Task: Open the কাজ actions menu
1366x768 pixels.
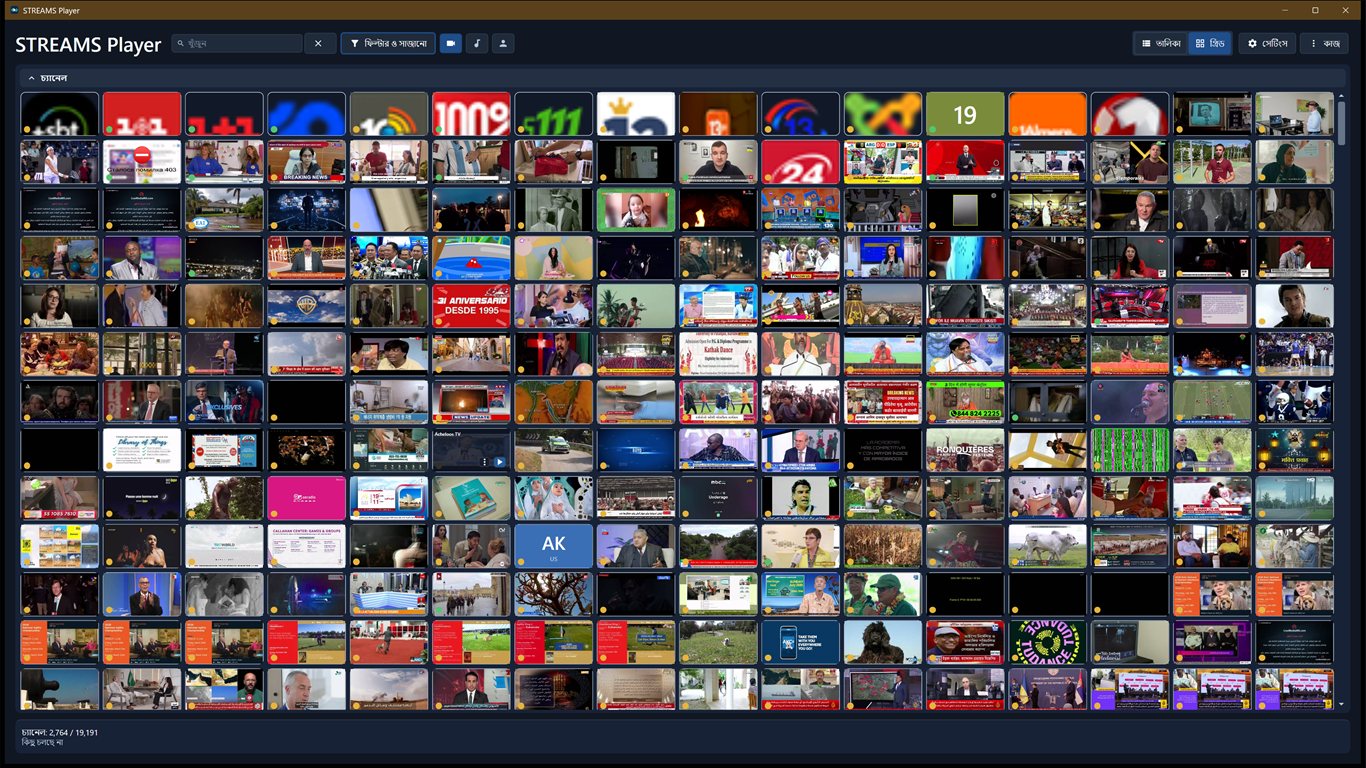Action: point(1324,43)
